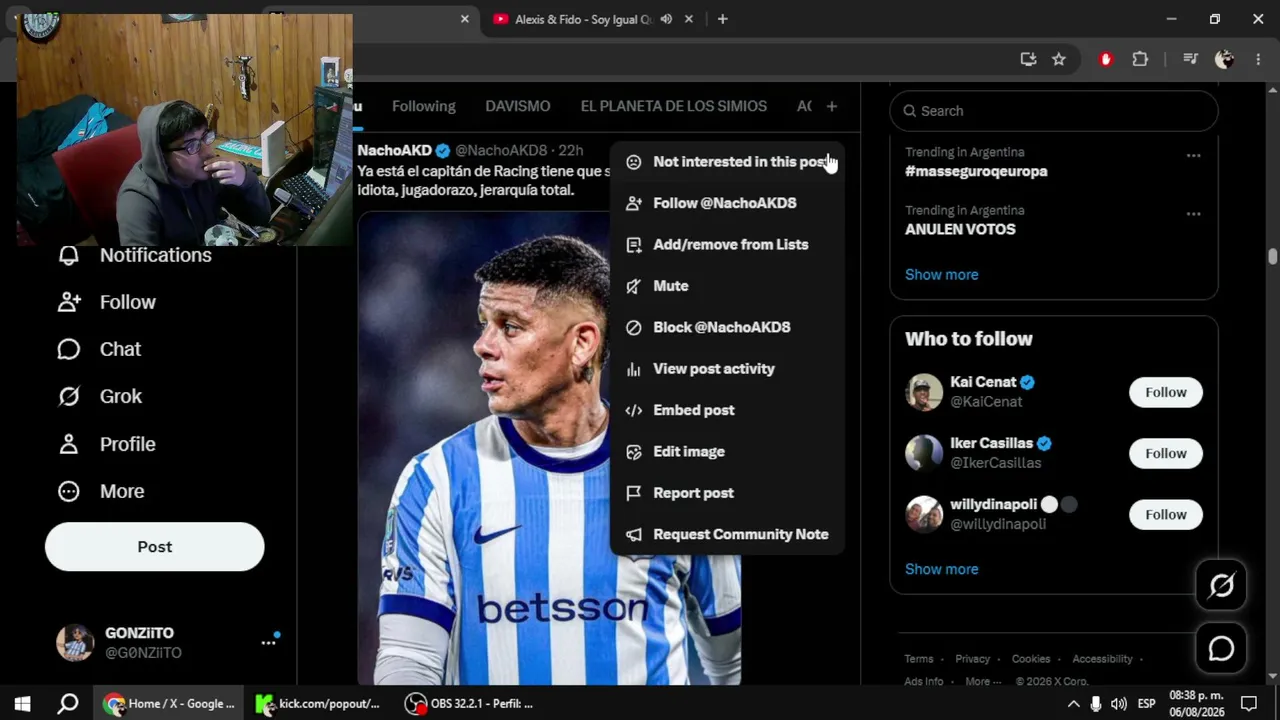Open the Chrome profile avatar
Screen dimensions: 1280x720
pyautogui.click(x=1224, y=59)
